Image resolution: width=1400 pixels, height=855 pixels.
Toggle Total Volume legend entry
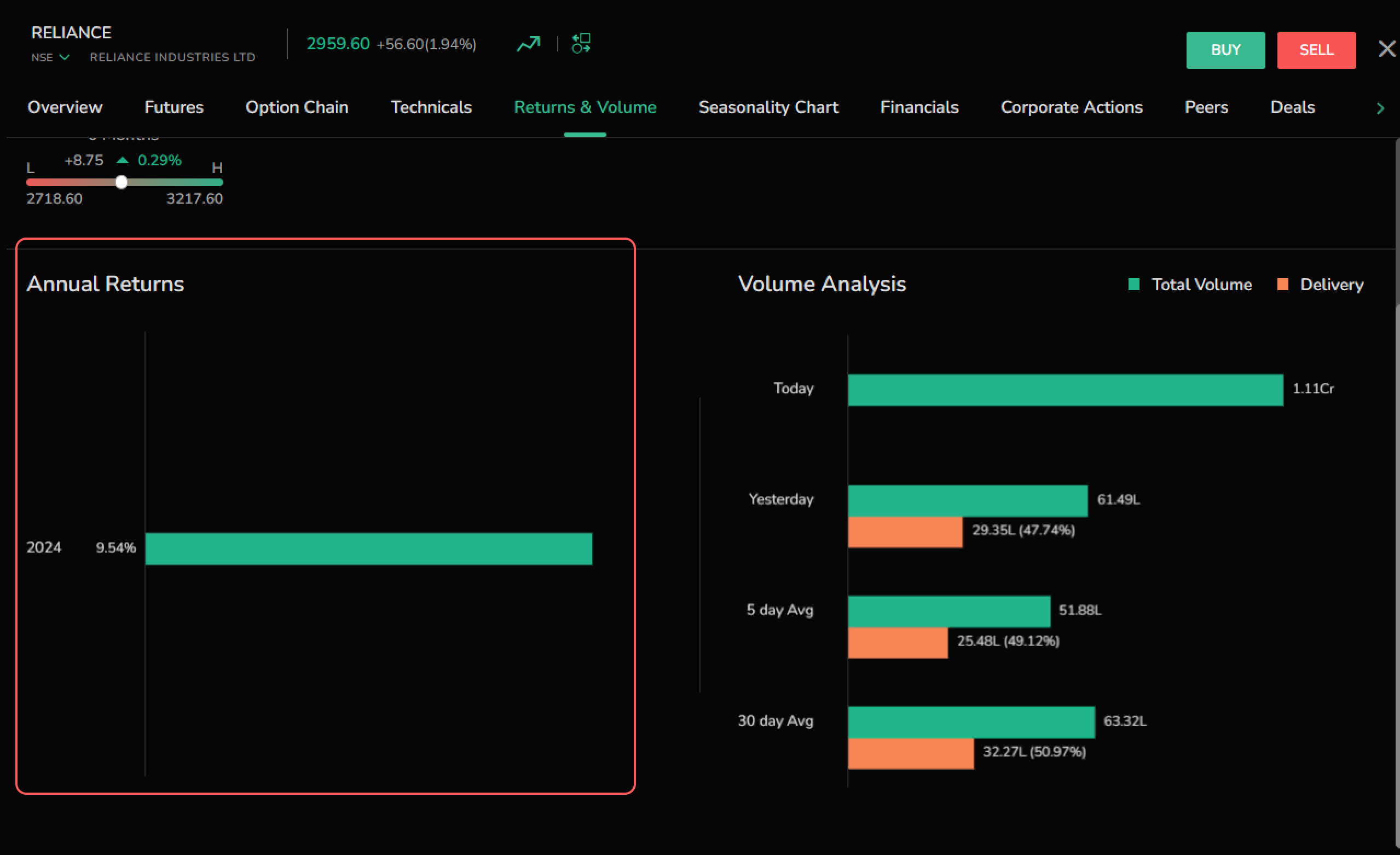point(1190,285)
